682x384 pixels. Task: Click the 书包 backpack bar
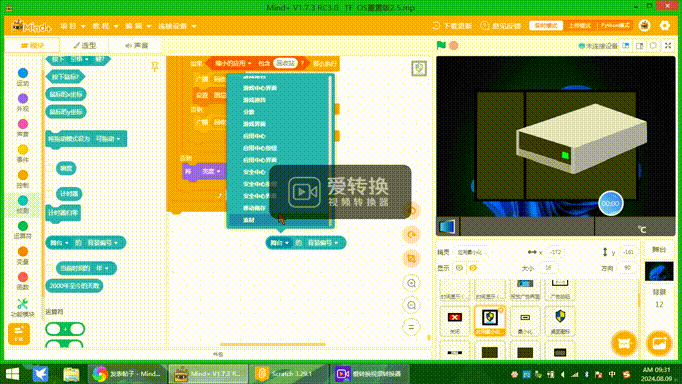coord(217,354)
